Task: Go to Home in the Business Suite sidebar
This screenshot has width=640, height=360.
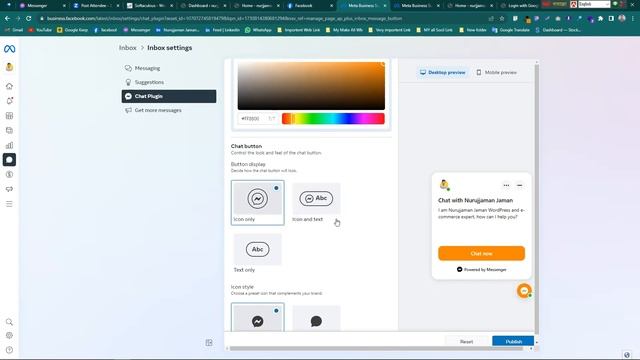Action: pyautogui.click(x=9, y=86)
